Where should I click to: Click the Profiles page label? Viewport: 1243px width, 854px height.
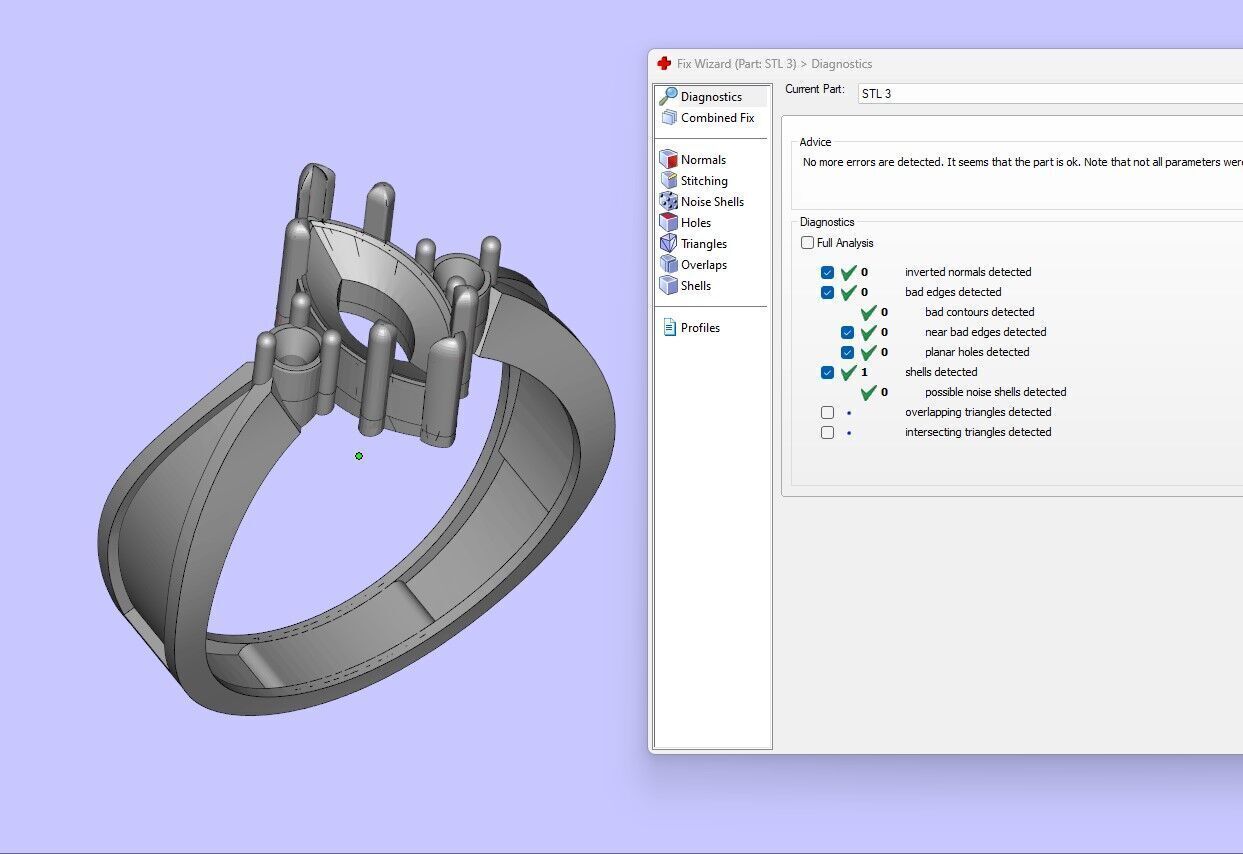pyautogui.click(x=700, y=328)
